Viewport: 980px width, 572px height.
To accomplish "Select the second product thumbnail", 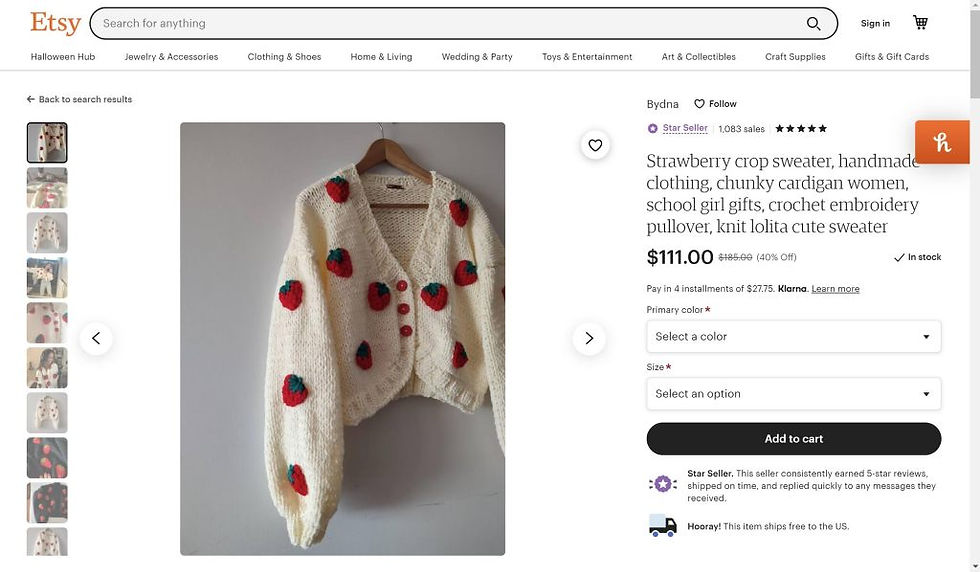I will pos(47,188).
